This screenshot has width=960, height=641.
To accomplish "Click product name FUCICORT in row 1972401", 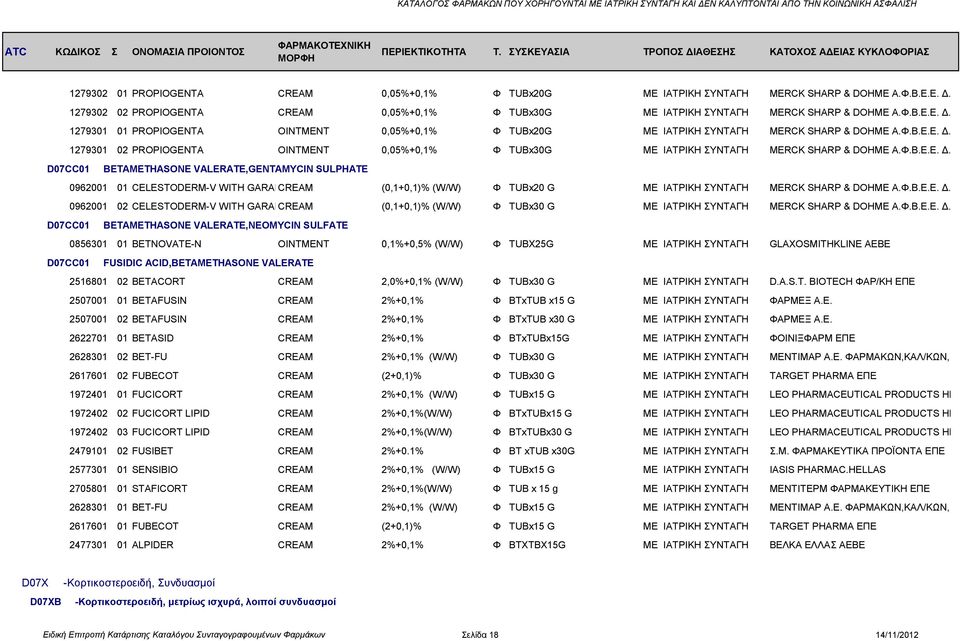I will [157, 394].
